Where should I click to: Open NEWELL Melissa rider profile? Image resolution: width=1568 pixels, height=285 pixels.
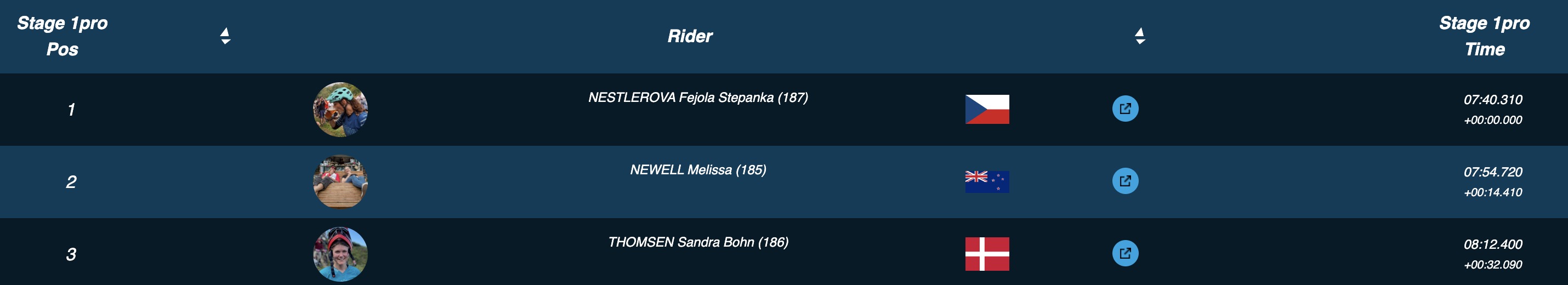click(x=697, y=170)
